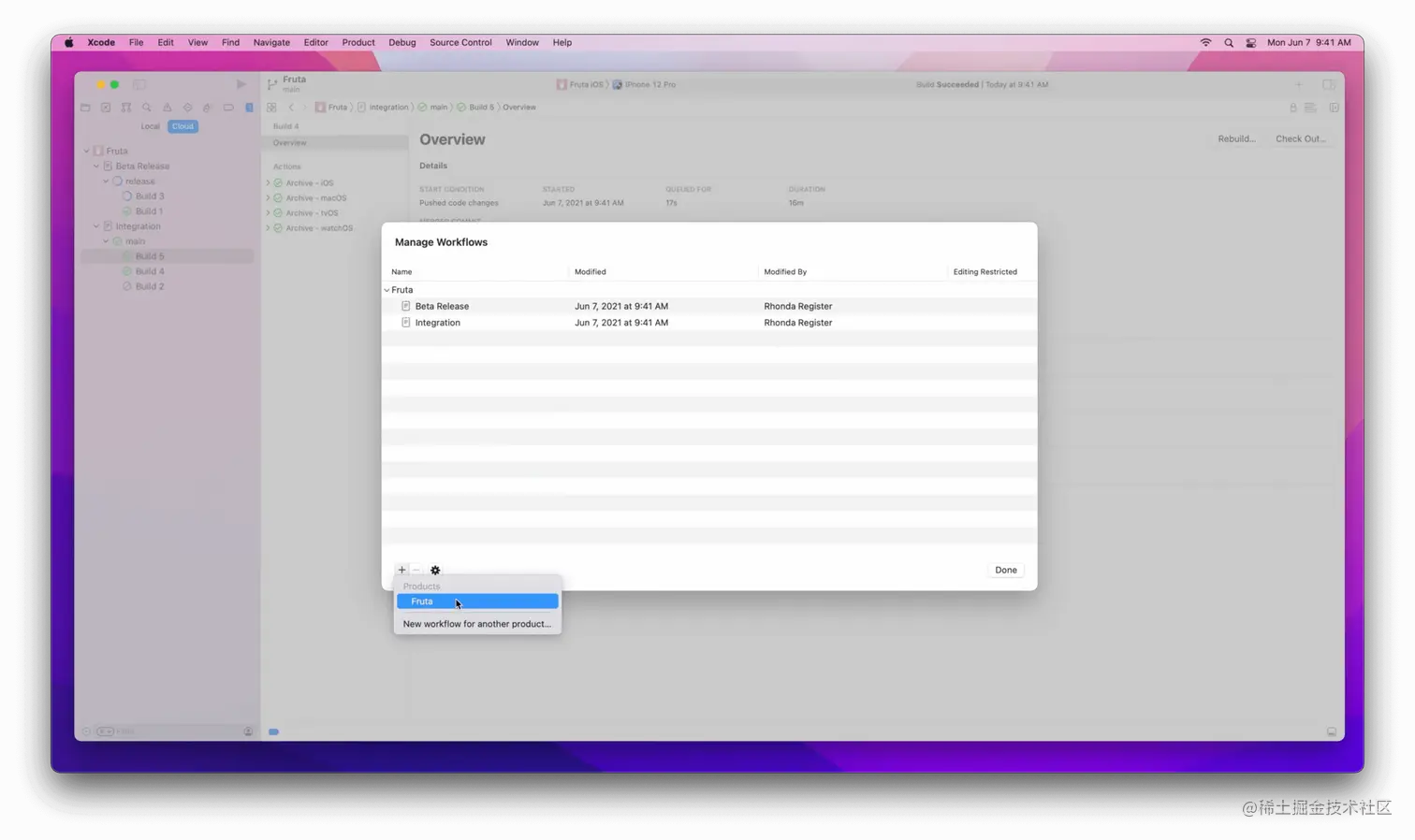Select the Integration workflow row in the dialog
The height and width of the screenshot is (840, 1415).
pyautogui.click(x=709, y=323)
